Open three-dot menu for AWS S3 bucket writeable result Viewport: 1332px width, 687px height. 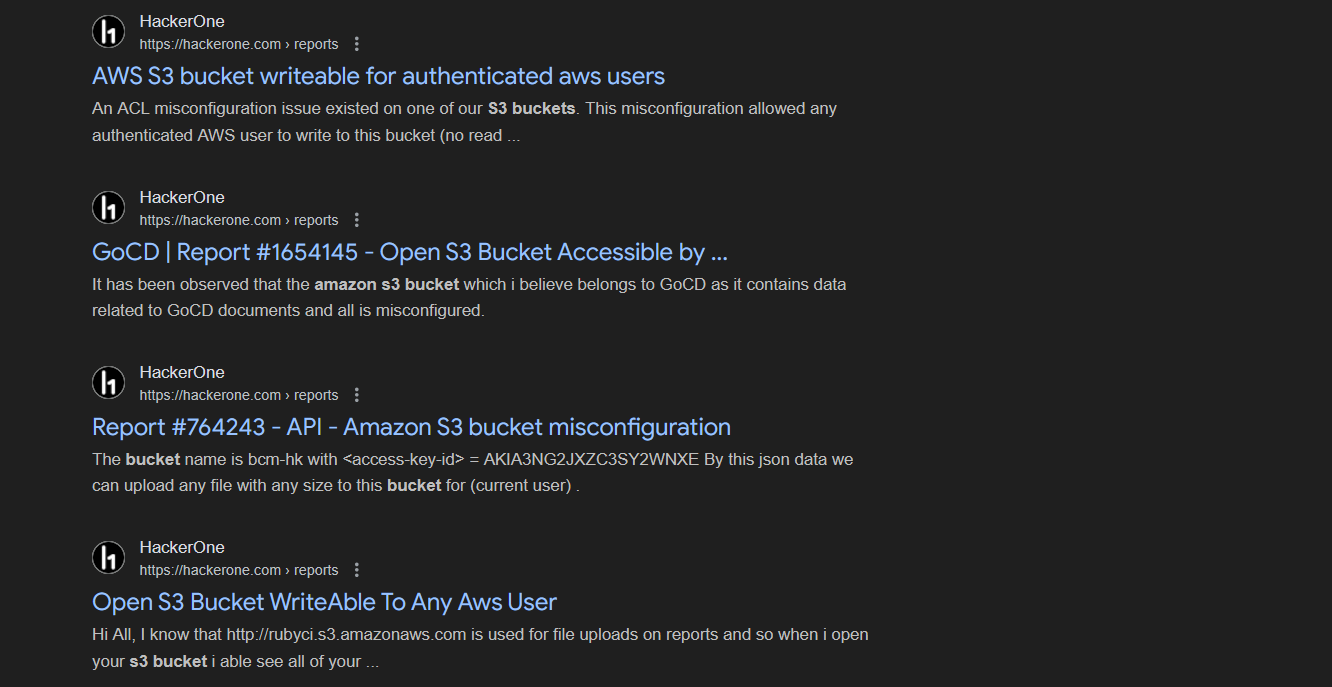(x=357, y=44)
